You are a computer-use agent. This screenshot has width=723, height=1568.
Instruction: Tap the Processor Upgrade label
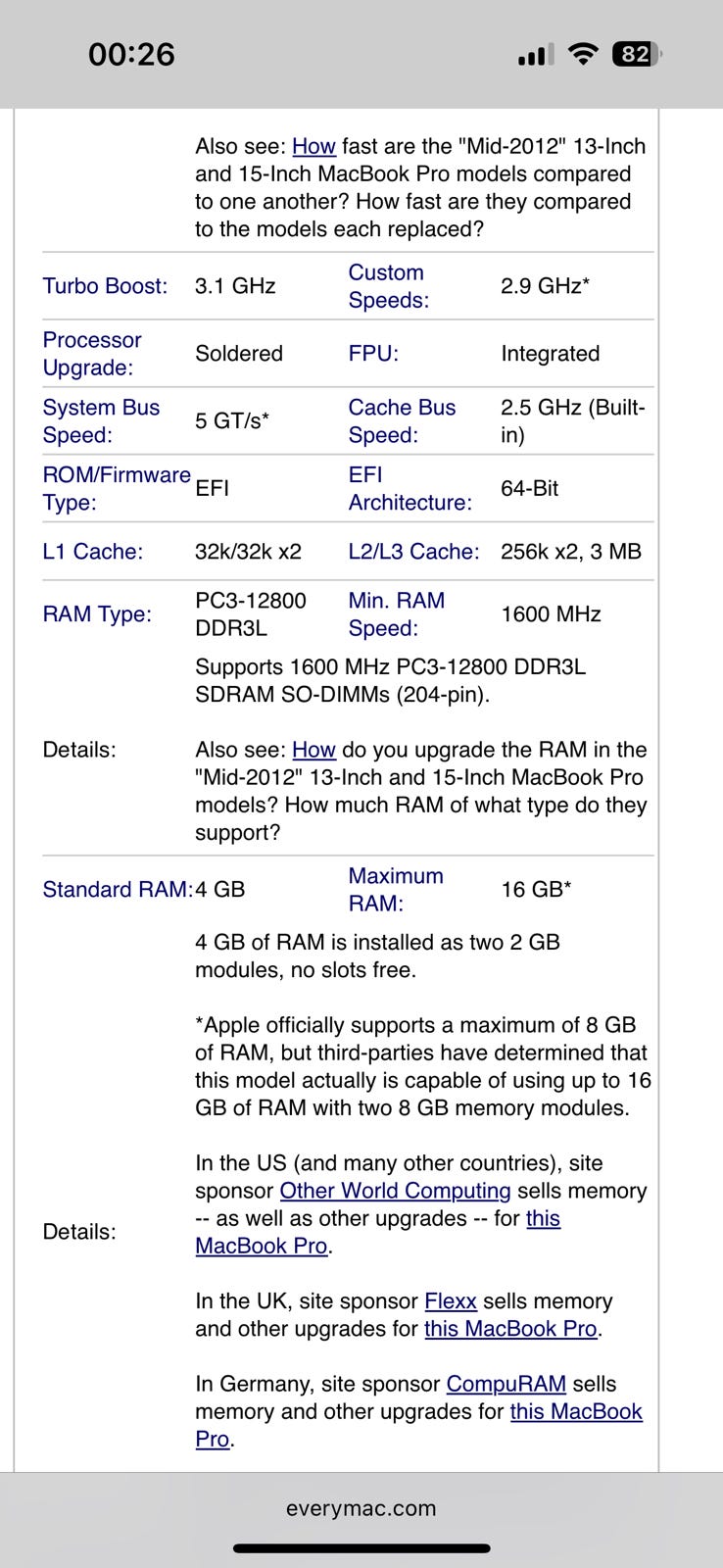92,354
